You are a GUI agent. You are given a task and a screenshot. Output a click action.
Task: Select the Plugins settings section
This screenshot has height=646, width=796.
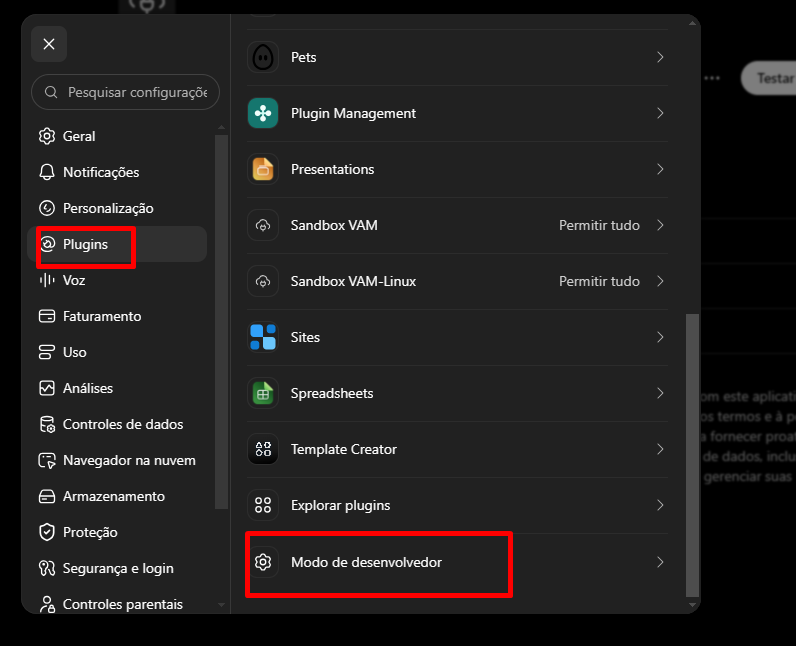[x=117, y=244]
